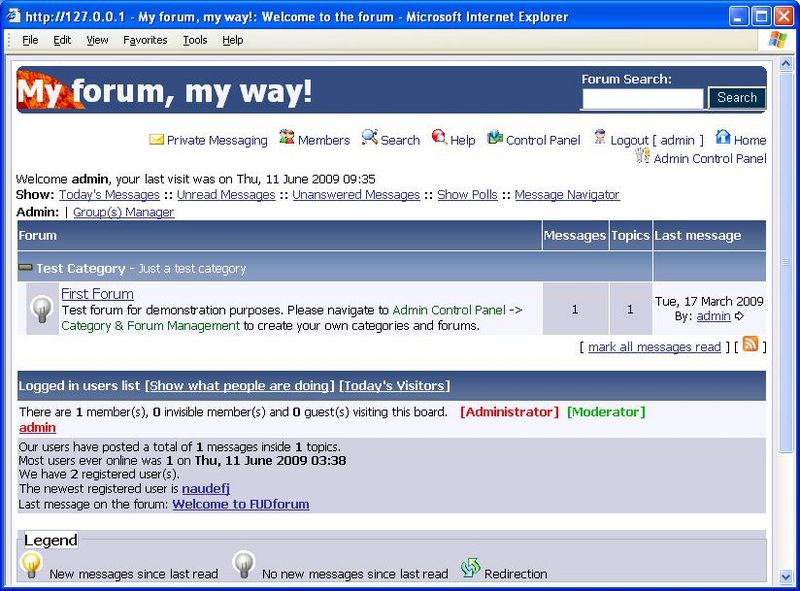Click Show what people are doing link

click(x=239, y=386)
